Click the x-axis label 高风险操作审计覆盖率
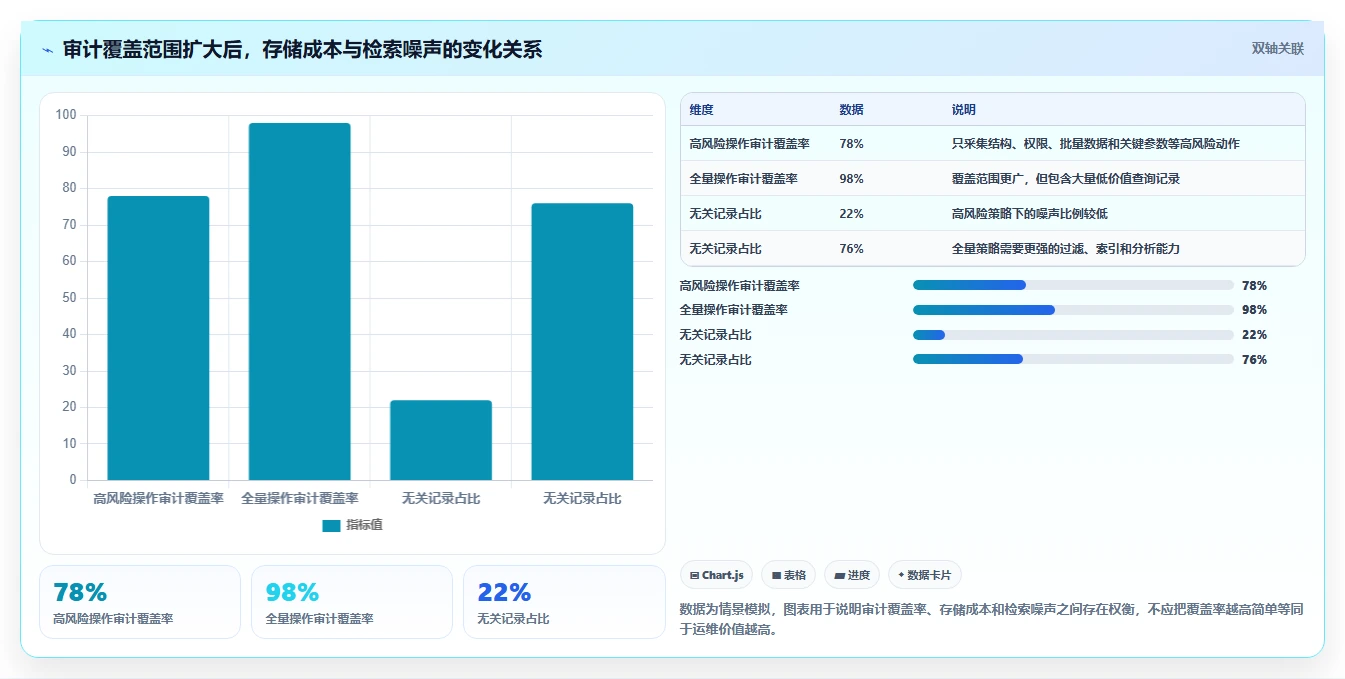1345x679 pixels. (x=158, y=498)
